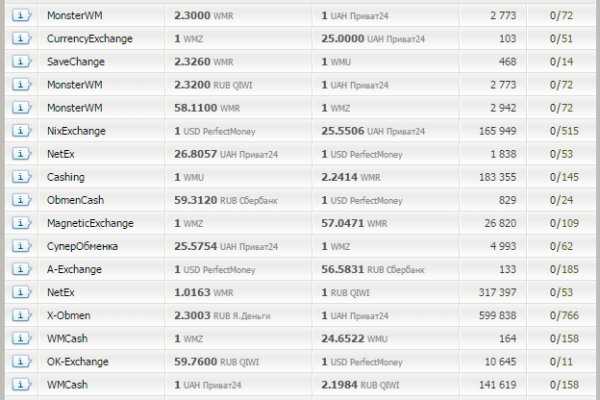Screen dimensions: 600x400
Task: Open the NixExchange exchanger link
Action: pos(76,131)
